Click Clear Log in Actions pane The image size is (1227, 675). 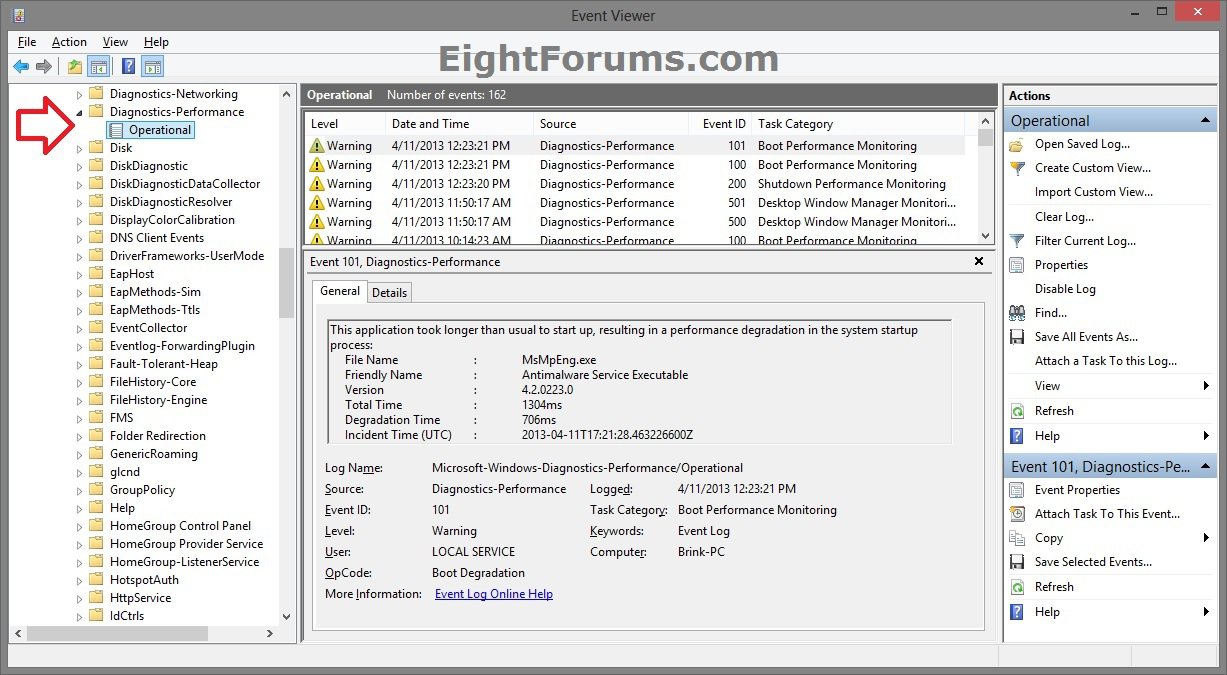(x=1064, y=217)
